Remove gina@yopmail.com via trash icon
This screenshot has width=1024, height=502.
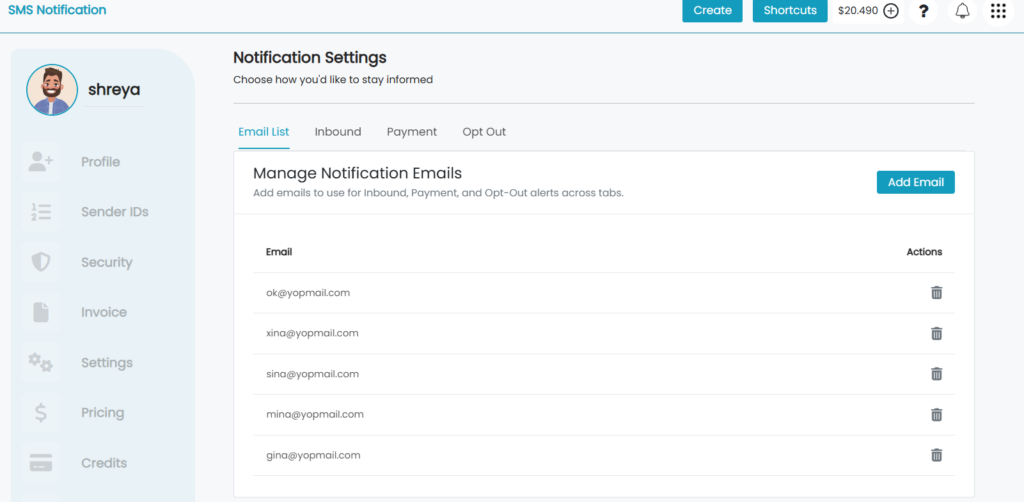(936, 454)
